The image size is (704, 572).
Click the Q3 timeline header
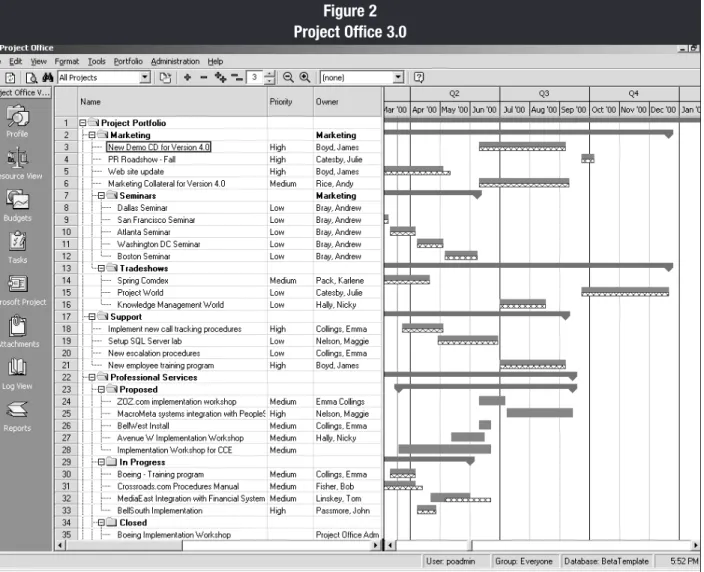544,93
